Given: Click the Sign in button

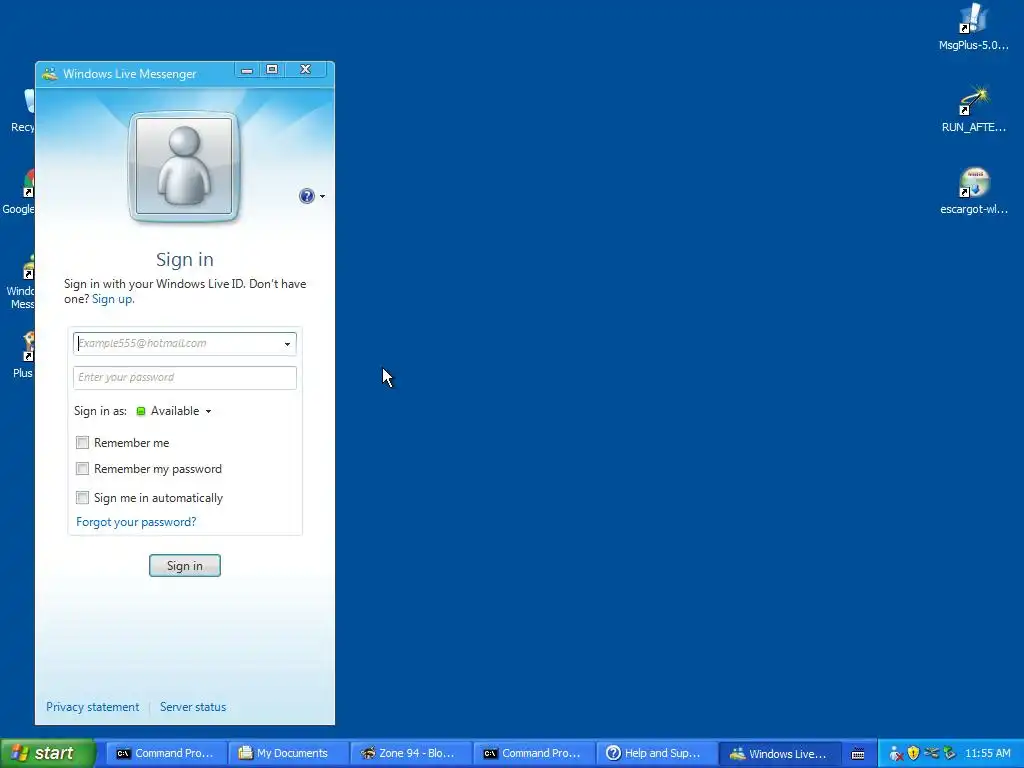Looking at the screenshot, I should click(x=185, y=566).
